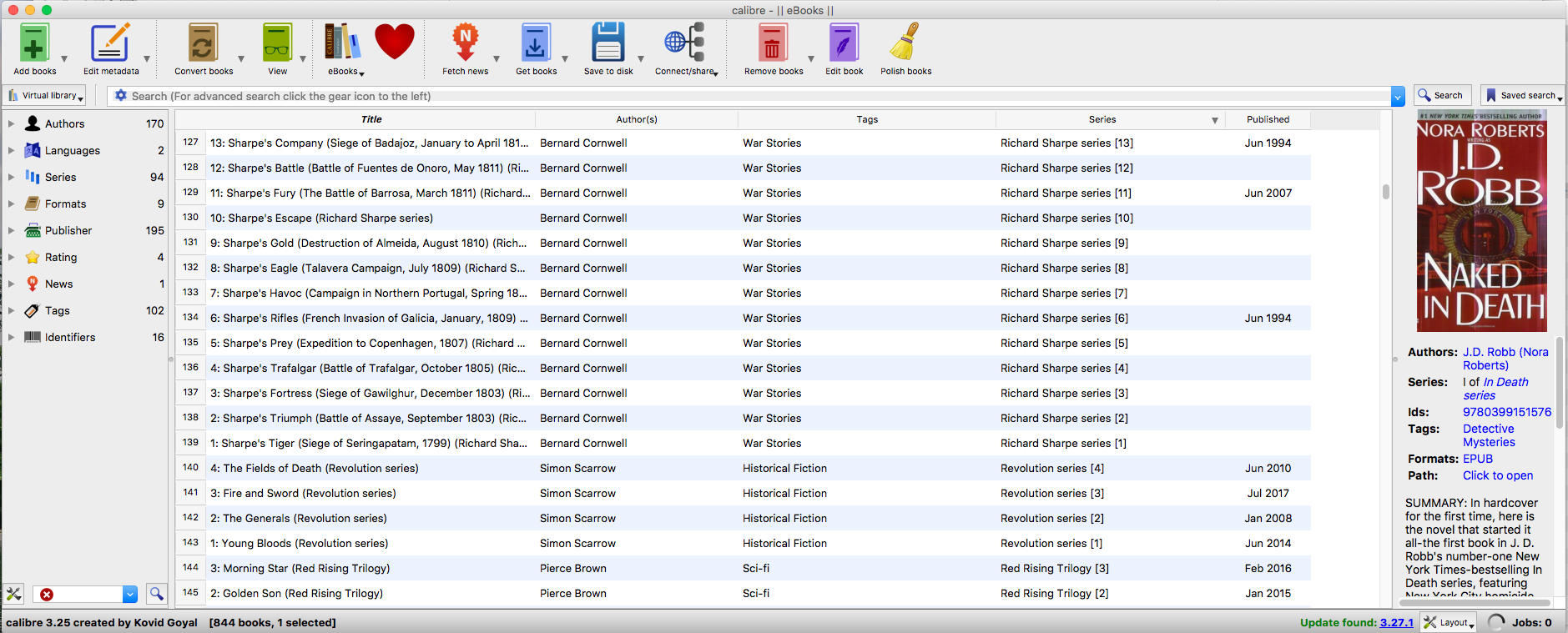The image size is (1568, 633).
Task: Click the Convert books icon
Action: coord(203,43)
